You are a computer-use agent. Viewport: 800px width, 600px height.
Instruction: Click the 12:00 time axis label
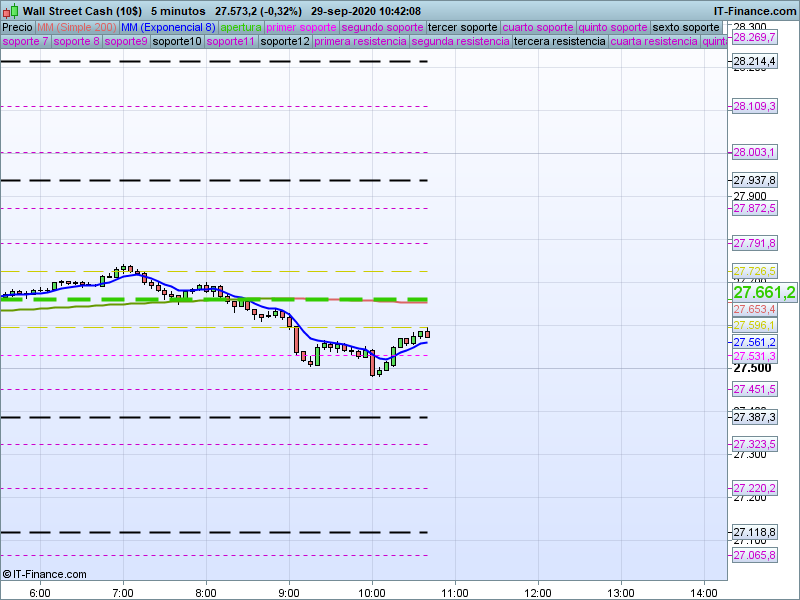[x=538, y=593]
